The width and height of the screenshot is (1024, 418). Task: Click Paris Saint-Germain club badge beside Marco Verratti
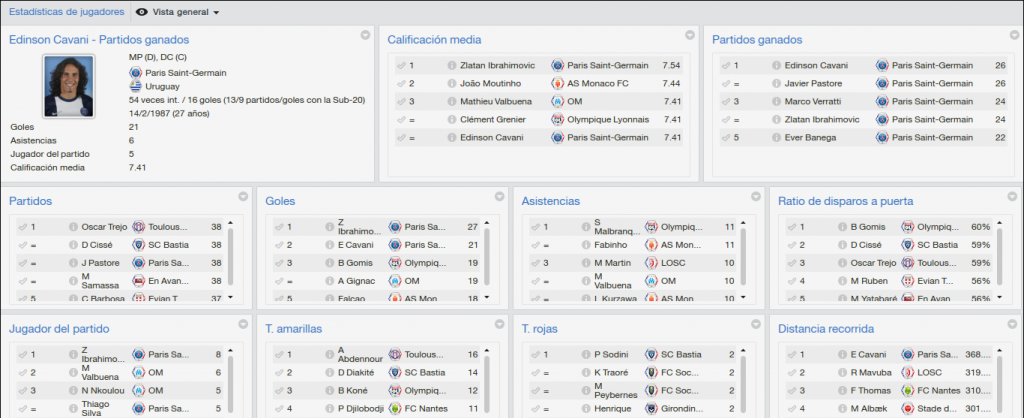click(x=882, y=101)
